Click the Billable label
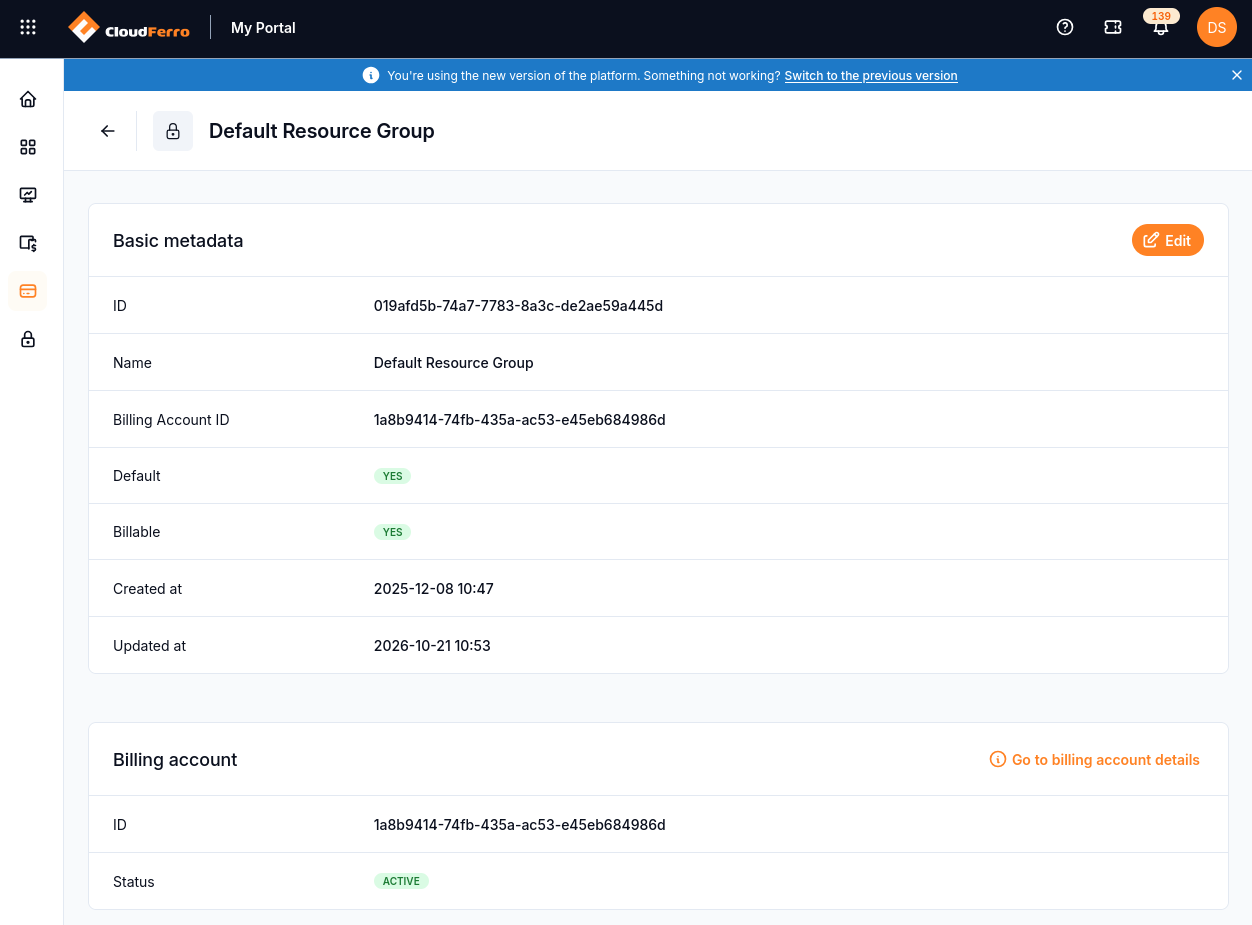The height and width of the screenshot is (925, 1252). coord(137,532)
